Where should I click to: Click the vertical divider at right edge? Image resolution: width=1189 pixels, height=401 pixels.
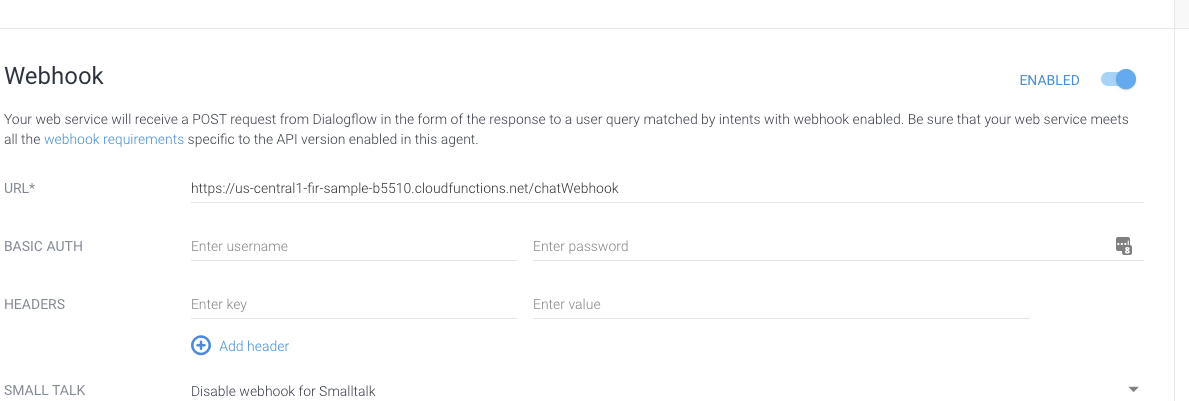click(x=1174, y=200)
